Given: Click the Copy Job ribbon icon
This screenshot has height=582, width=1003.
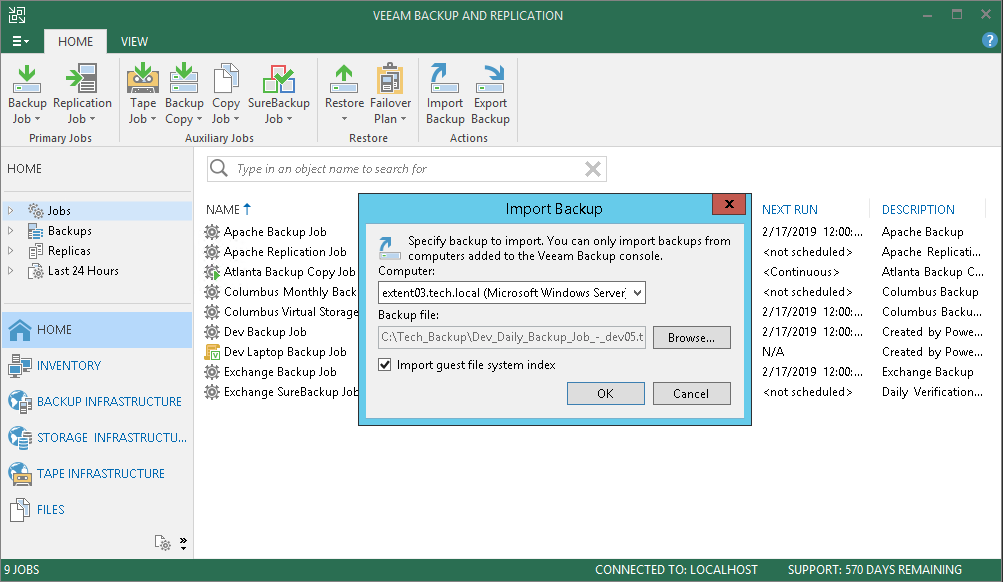Looking at the screenshot, I should click(x=226, y=79).
